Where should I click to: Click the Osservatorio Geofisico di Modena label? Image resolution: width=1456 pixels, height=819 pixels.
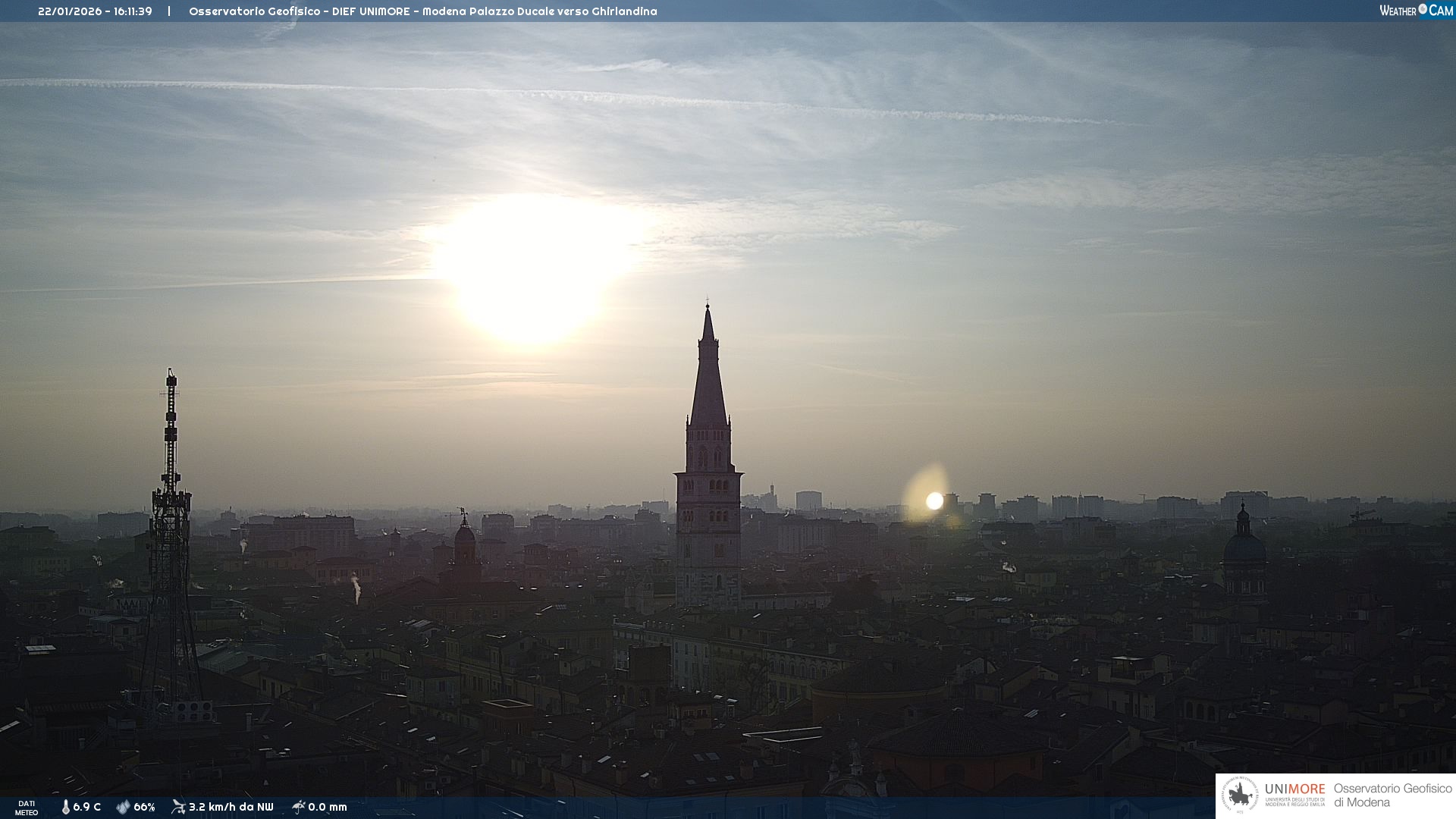(x=1392, y=795)
